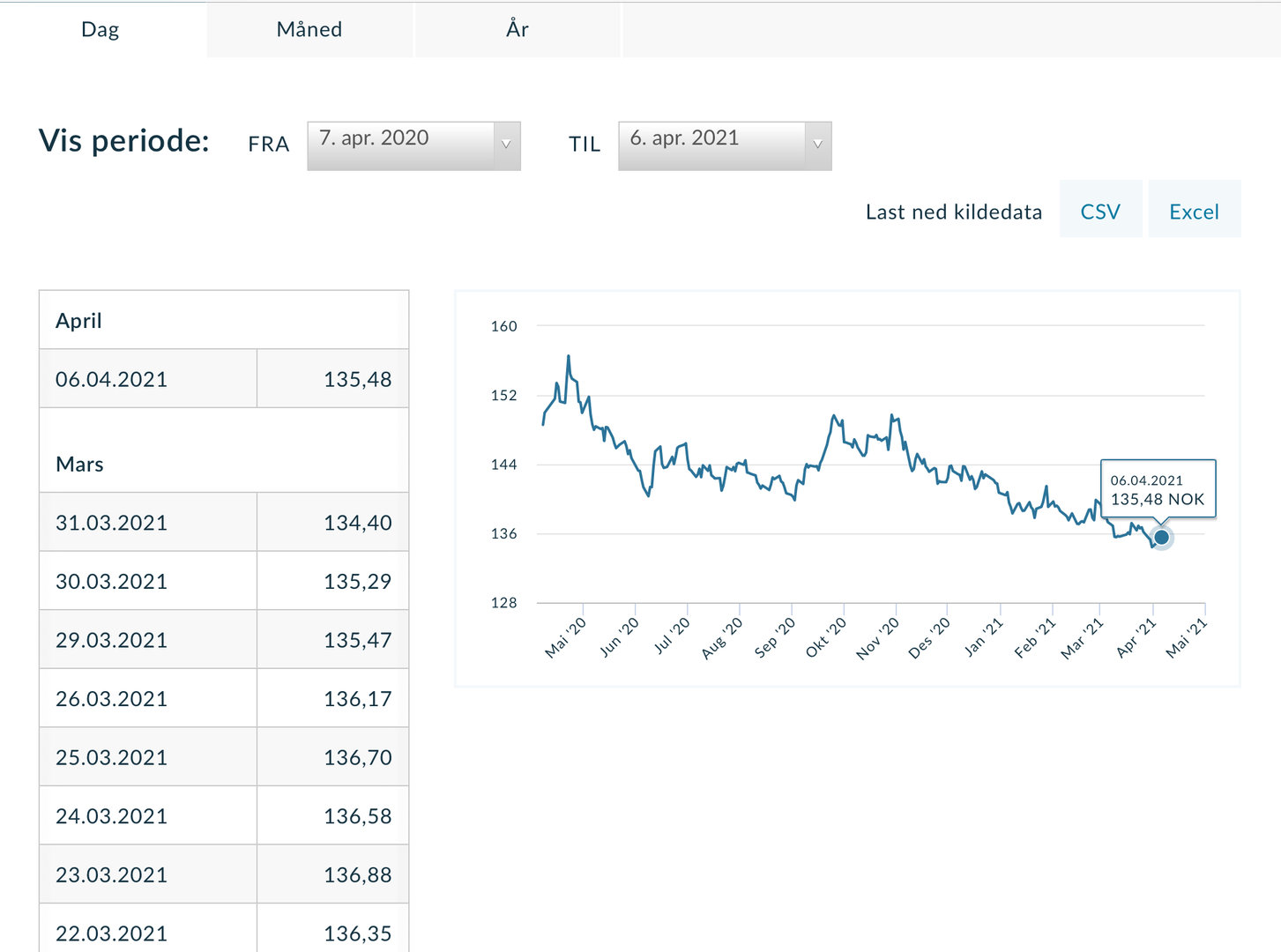Open the År tab
This screenshot has width=1281, height=952.
click(x=518, y=29)
